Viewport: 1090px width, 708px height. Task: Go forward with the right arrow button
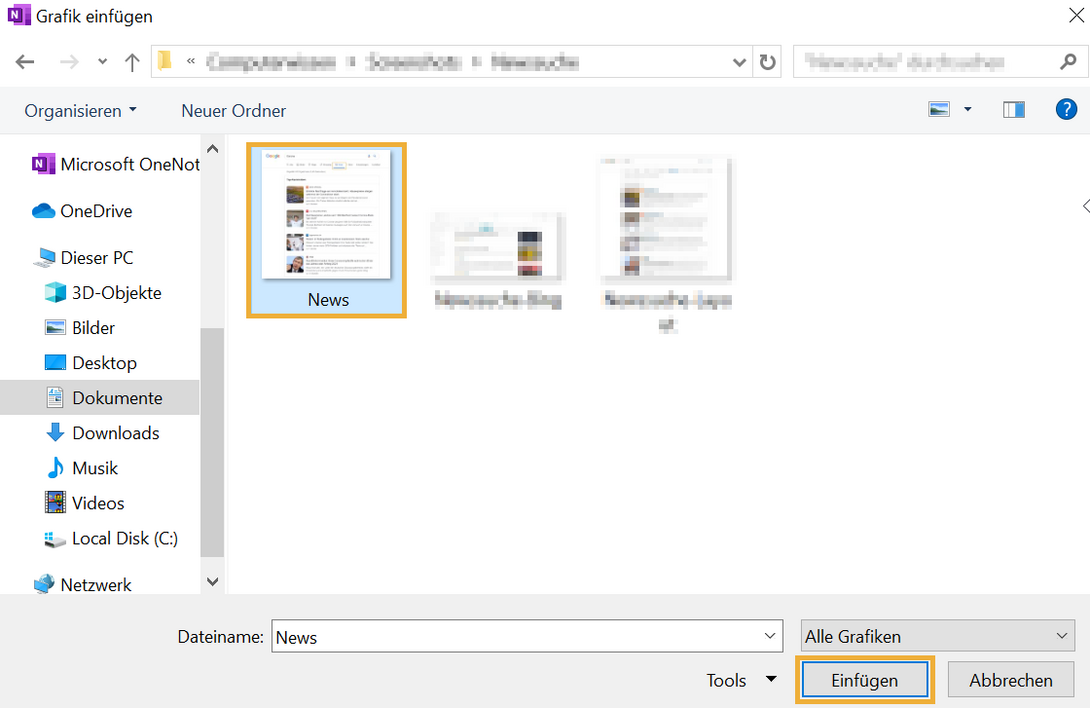tap(69, 63)
